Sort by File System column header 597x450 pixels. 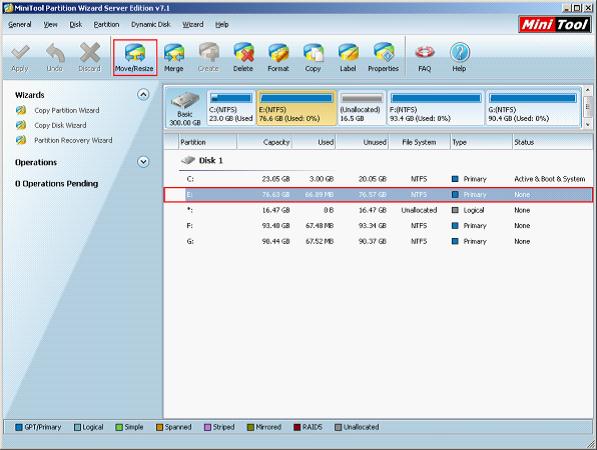[419, 142]
